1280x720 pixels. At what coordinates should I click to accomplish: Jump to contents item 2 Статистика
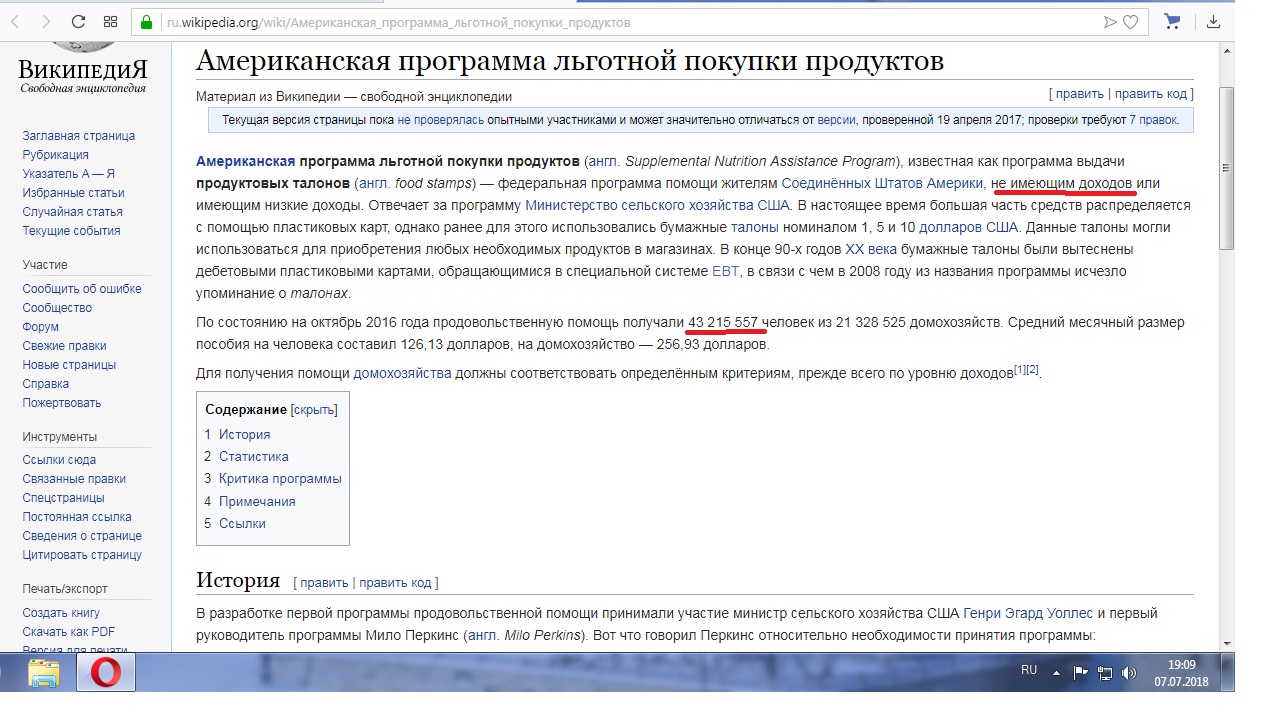tap(254, 457)
